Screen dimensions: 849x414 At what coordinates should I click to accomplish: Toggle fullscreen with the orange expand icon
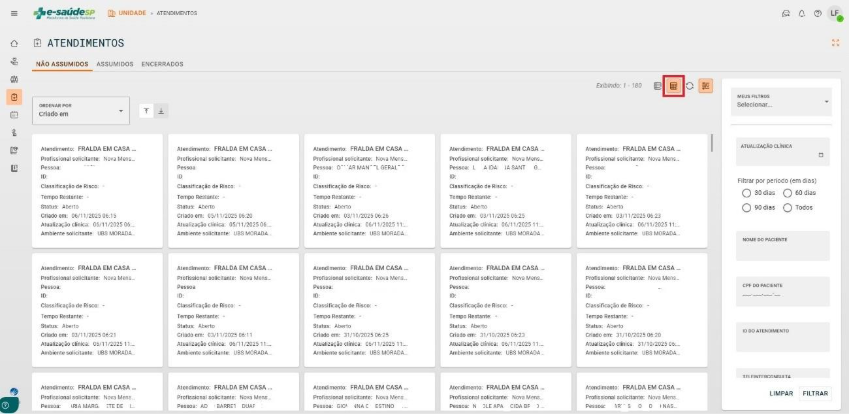tap(835, 43)
